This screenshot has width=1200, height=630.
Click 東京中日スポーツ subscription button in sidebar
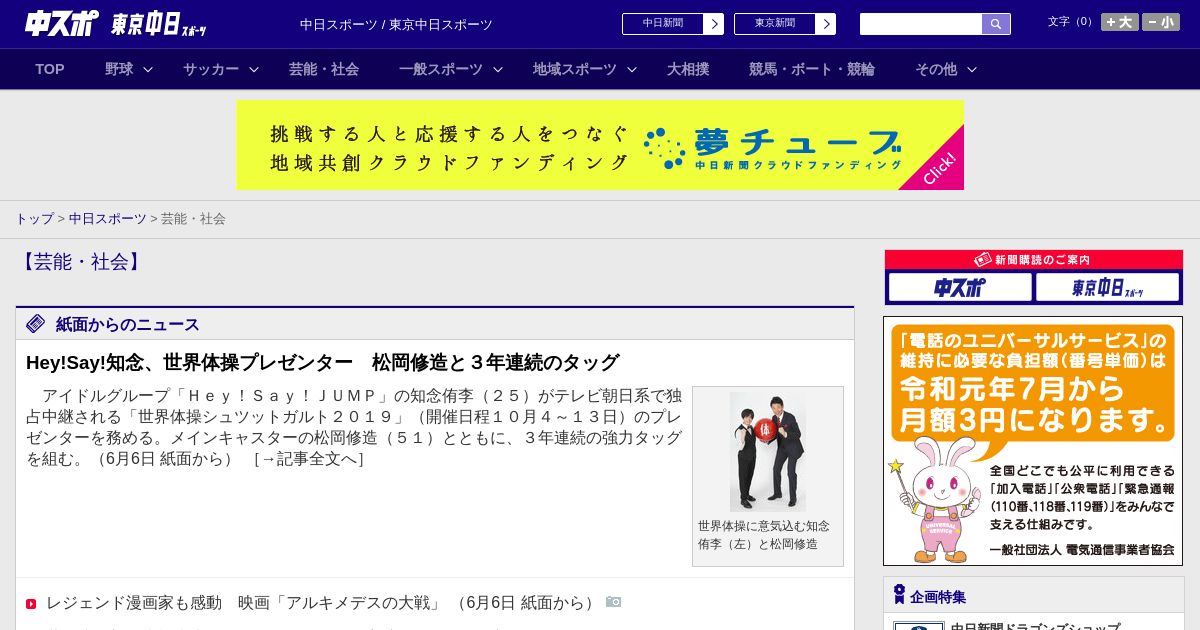pyautogui.click(x=1107, y=288)
